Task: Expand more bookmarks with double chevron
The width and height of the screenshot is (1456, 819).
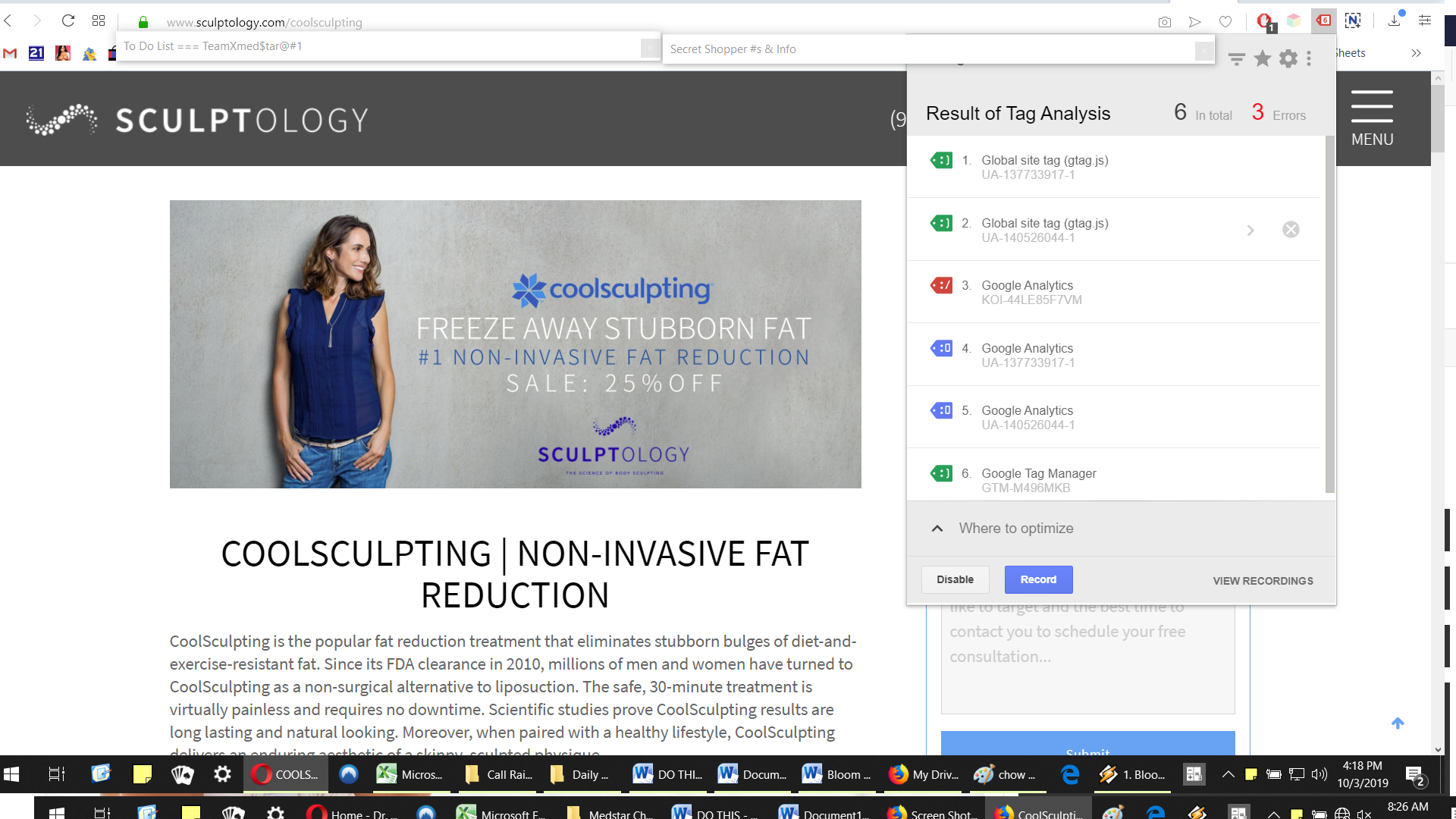Action: pyautogui.click(x=1416, y=53)
